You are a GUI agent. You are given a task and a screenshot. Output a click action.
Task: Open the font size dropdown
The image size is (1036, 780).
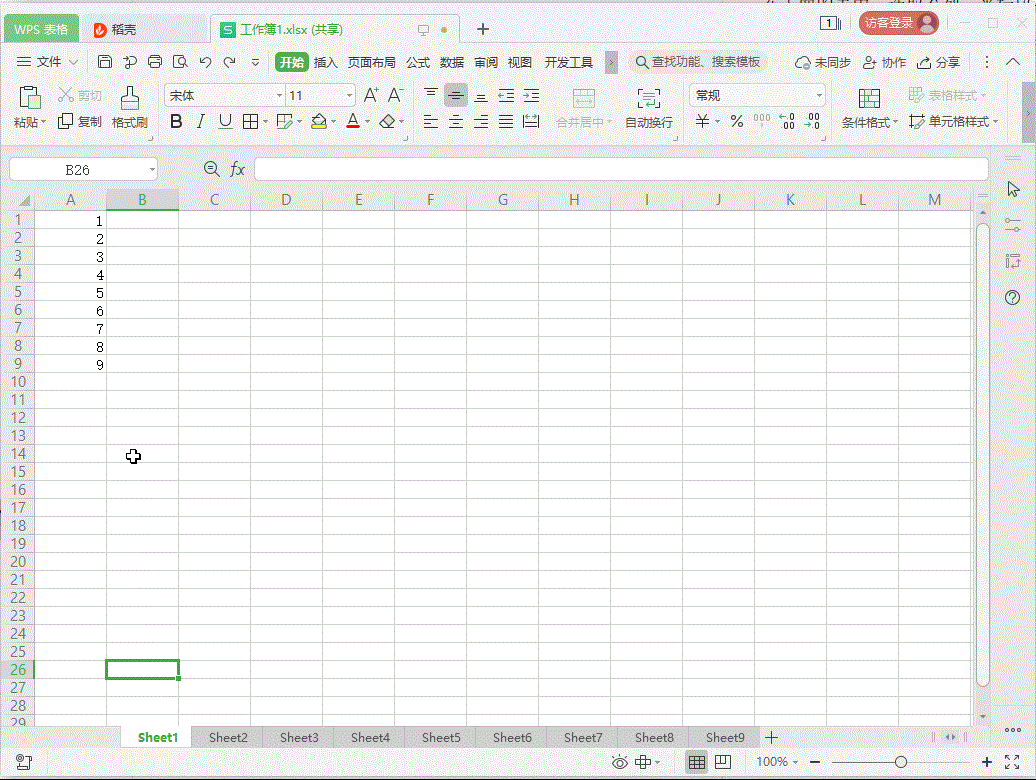350,96
